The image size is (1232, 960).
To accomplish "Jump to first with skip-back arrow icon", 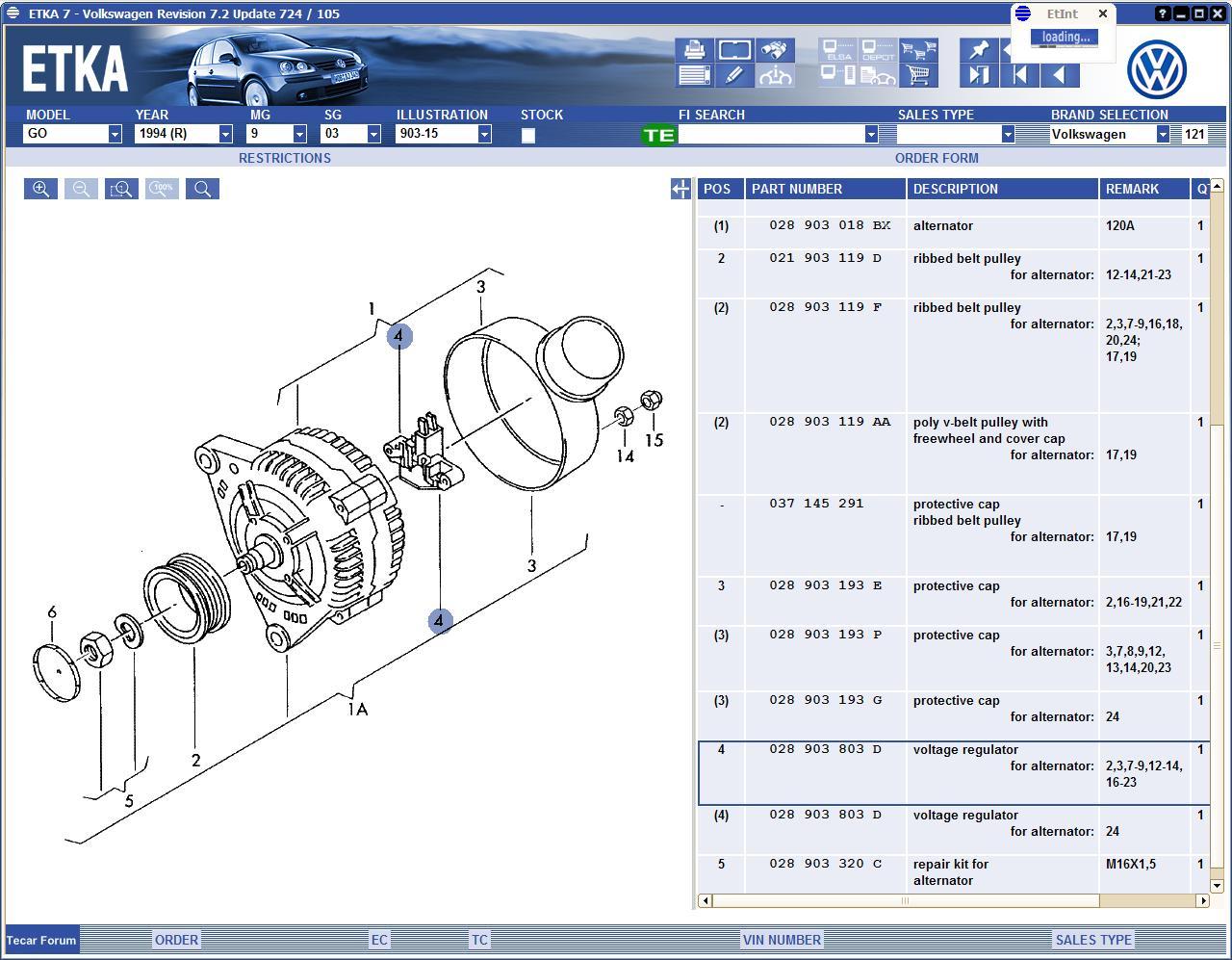I will point(1019,75).
